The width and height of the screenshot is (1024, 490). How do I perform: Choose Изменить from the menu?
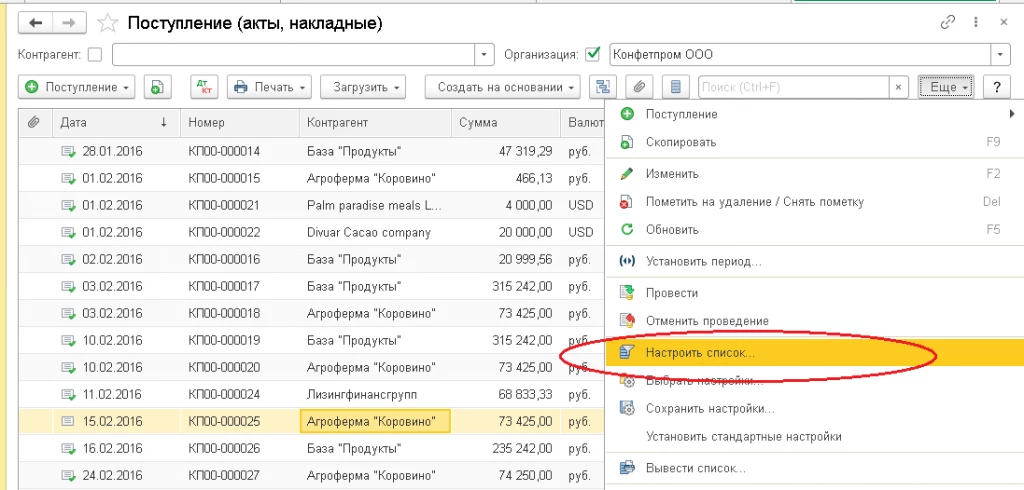click(815, 174)
